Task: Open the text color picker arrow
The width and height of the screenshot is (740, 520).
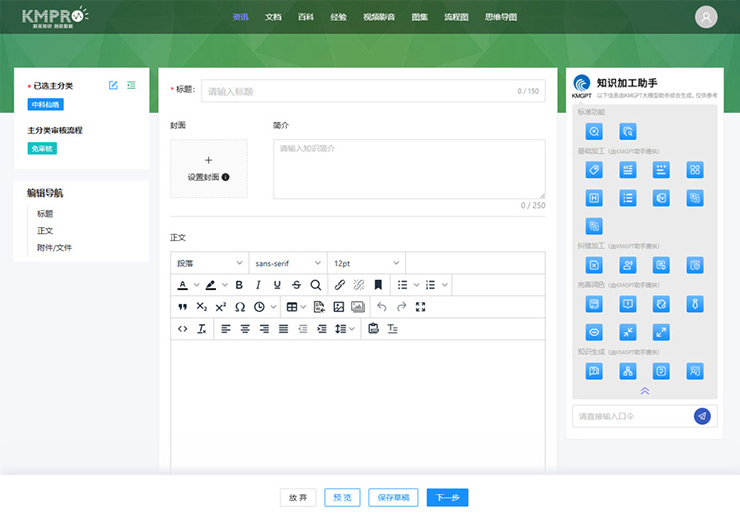Action: [195, 285]
